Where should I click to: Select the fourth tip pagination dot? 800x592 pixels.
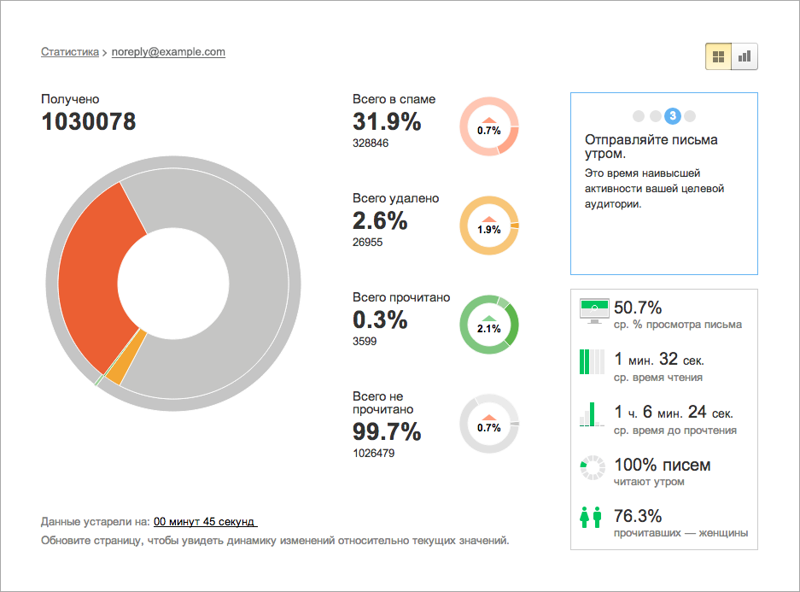click(x=690, y=116)
